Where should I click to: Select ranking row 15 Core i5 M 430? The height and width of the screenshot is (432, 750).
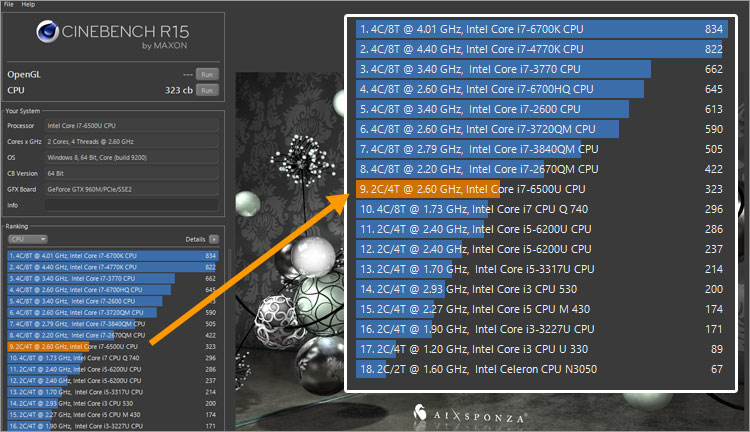113,415
